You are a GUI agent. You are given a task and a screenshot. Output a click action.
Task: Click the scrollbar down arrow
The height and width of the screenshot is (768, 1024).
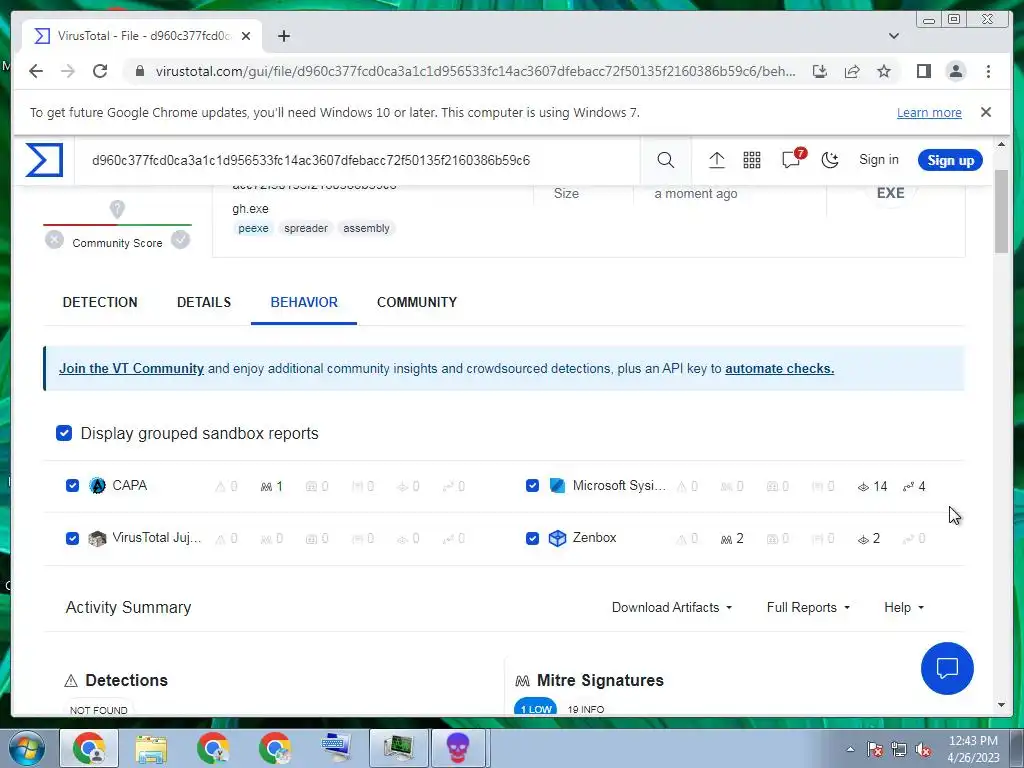1001,705
